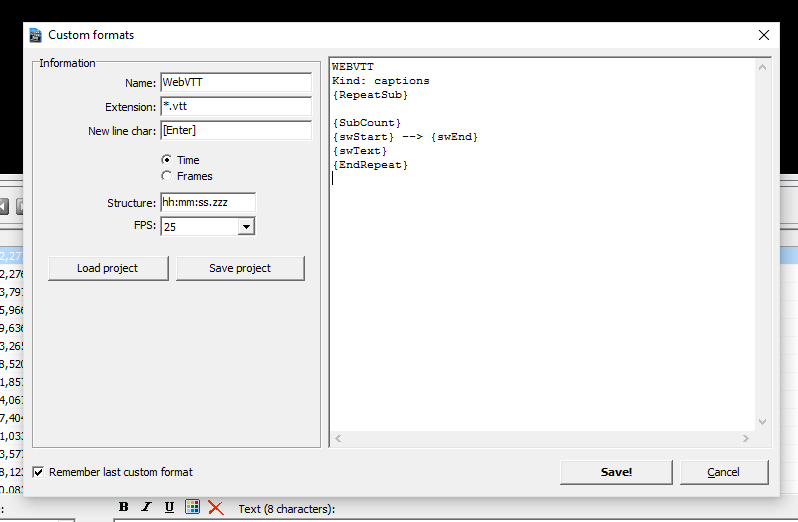Screen dimensions: 798x522
Task: Click the New line char field
Action: click(x=236, y=130)
